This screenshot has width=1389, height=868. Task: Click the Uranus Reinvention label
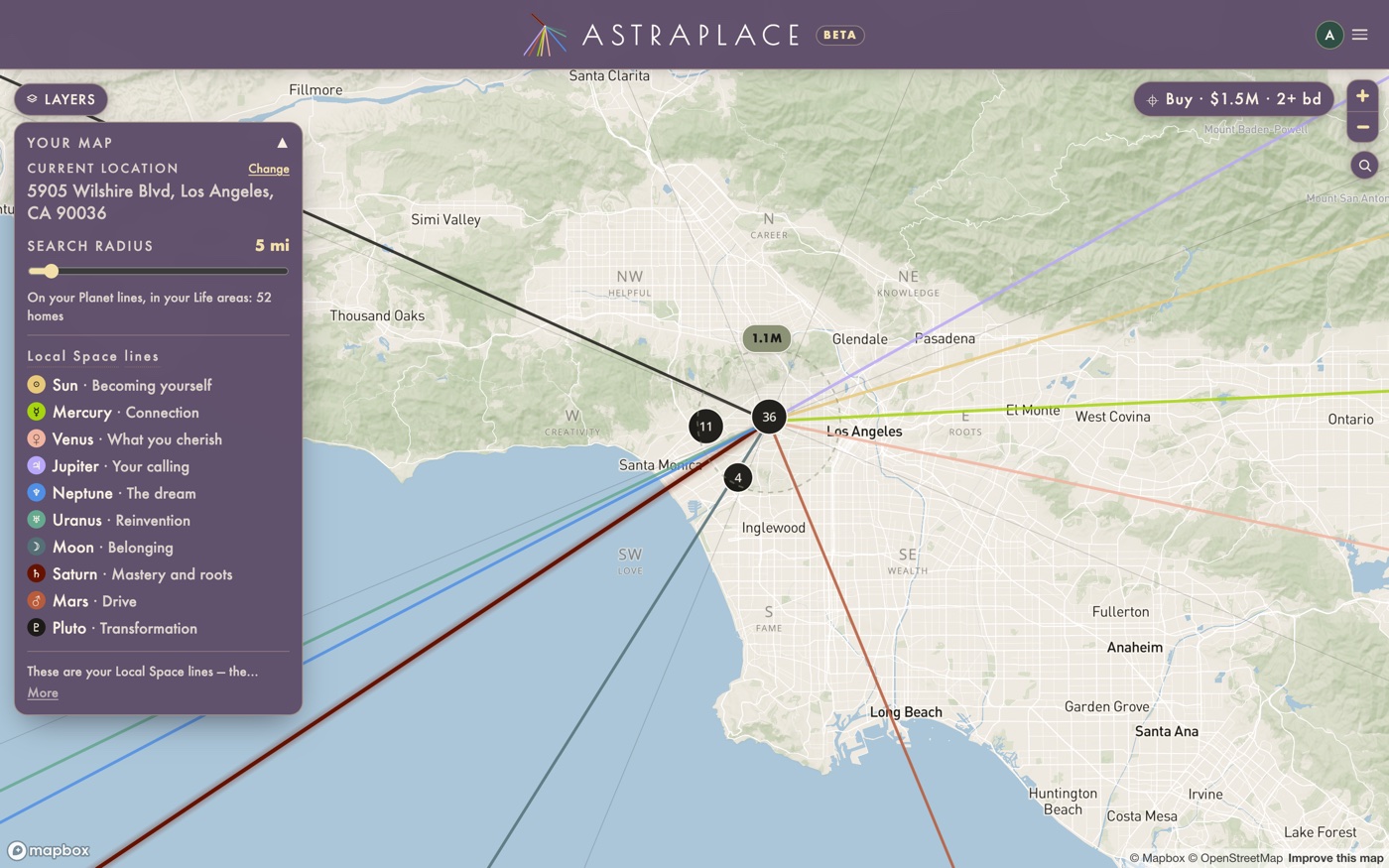pos(121,520)
